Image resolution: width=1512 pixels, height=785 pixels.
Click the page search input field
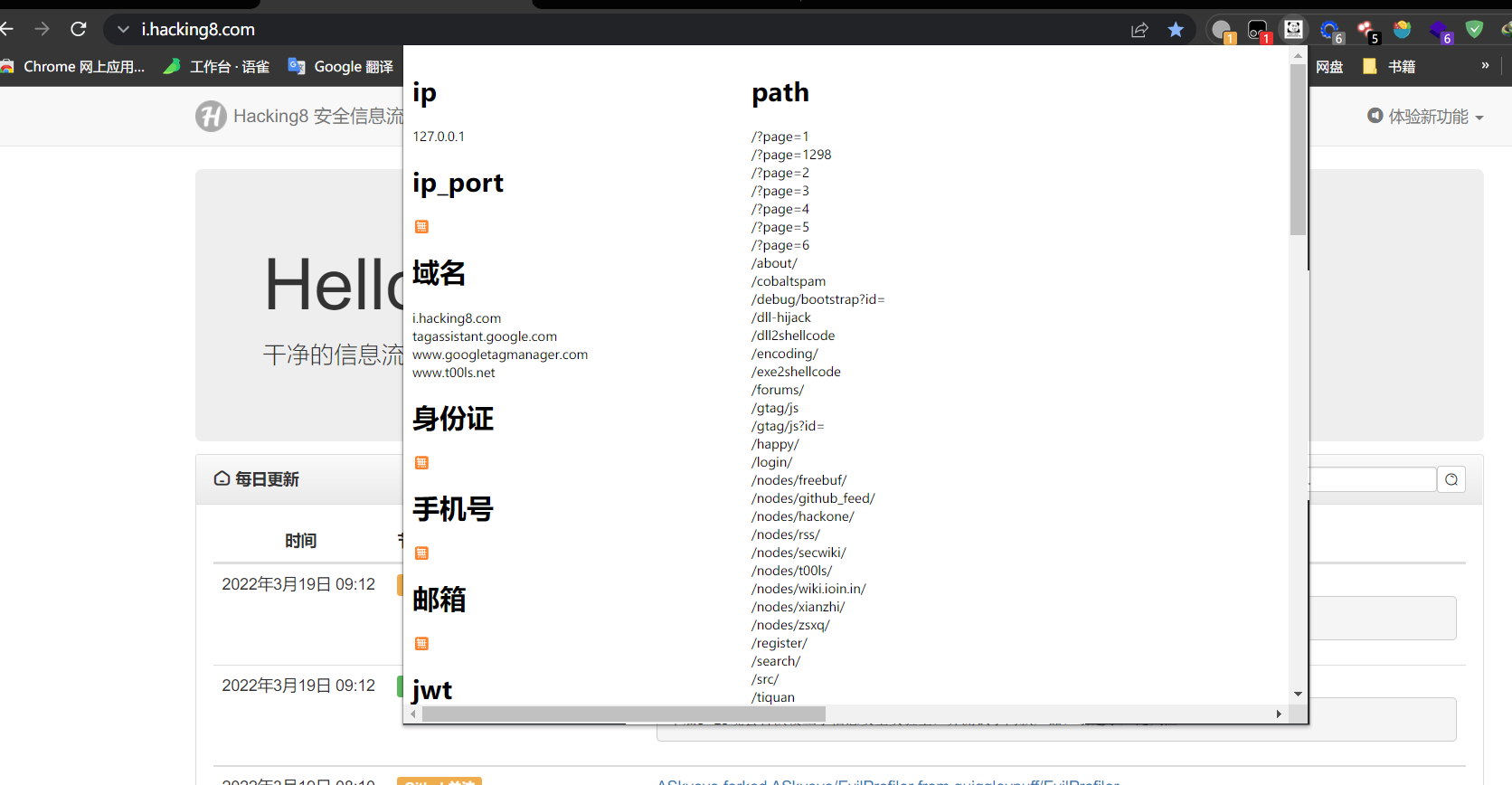[1373, 479]
